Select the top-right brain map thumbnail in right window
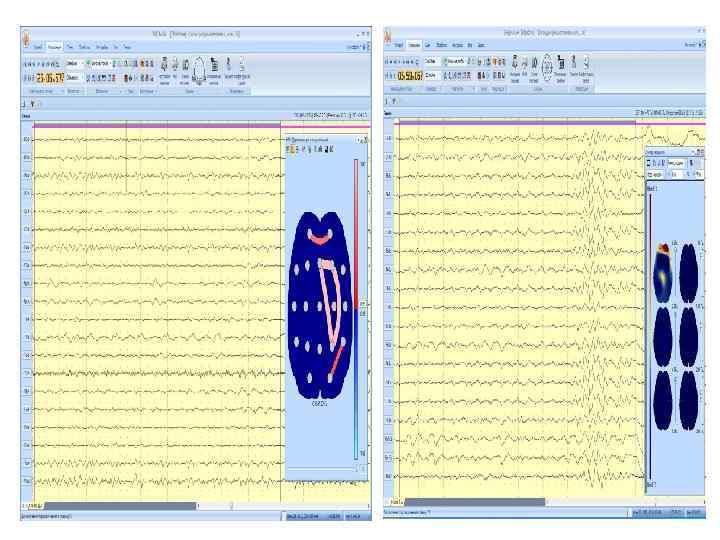Screen dimensions: 720x540 point(688,273)
